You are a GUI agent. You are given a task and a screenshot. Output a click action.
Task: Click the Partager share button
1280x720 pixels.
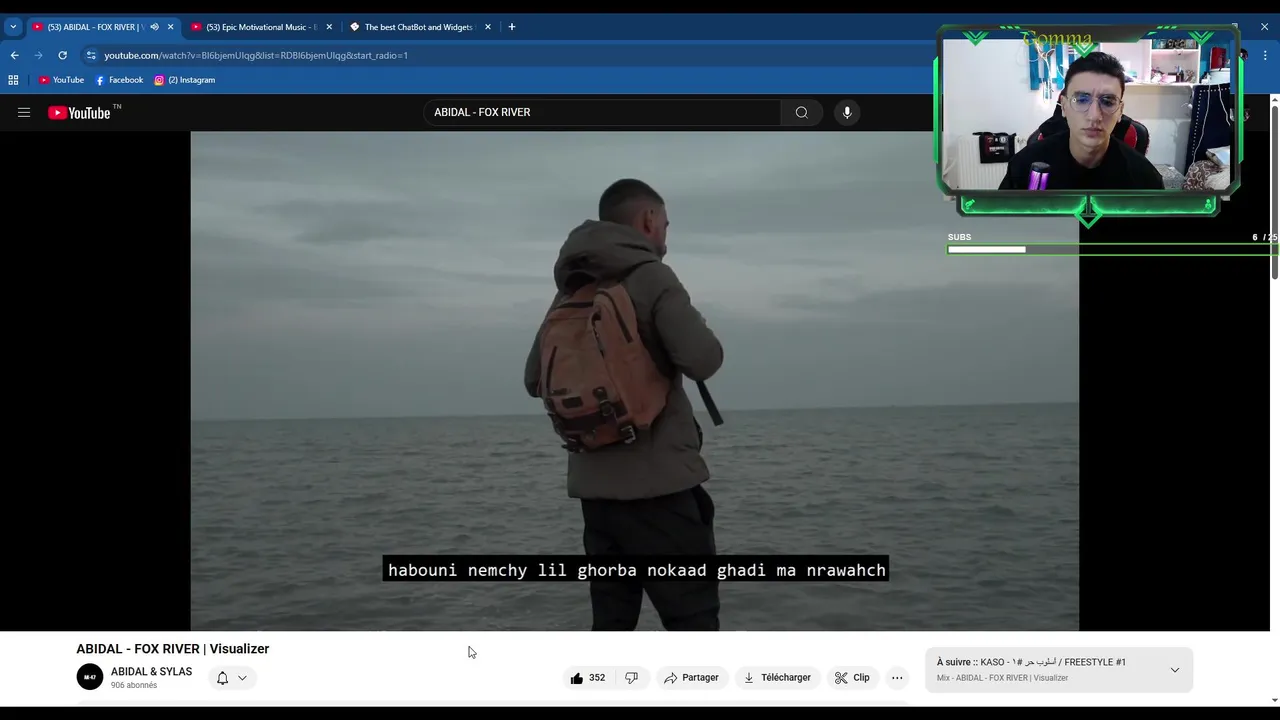[691, 678]
